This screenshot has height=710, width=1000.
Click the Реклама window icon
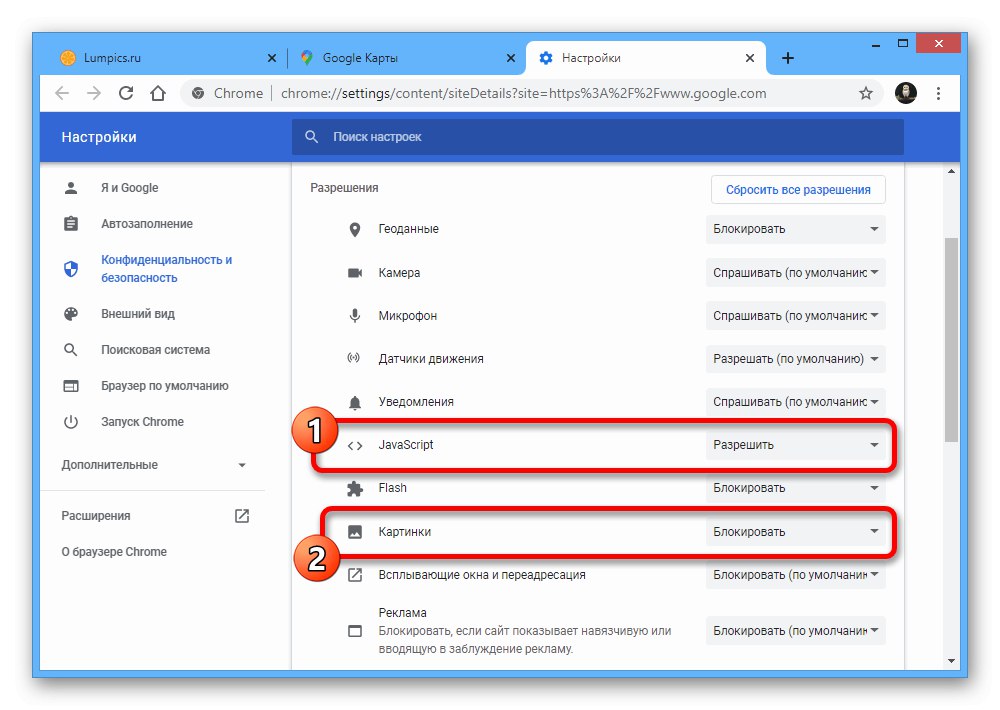[x=355, y=631]
